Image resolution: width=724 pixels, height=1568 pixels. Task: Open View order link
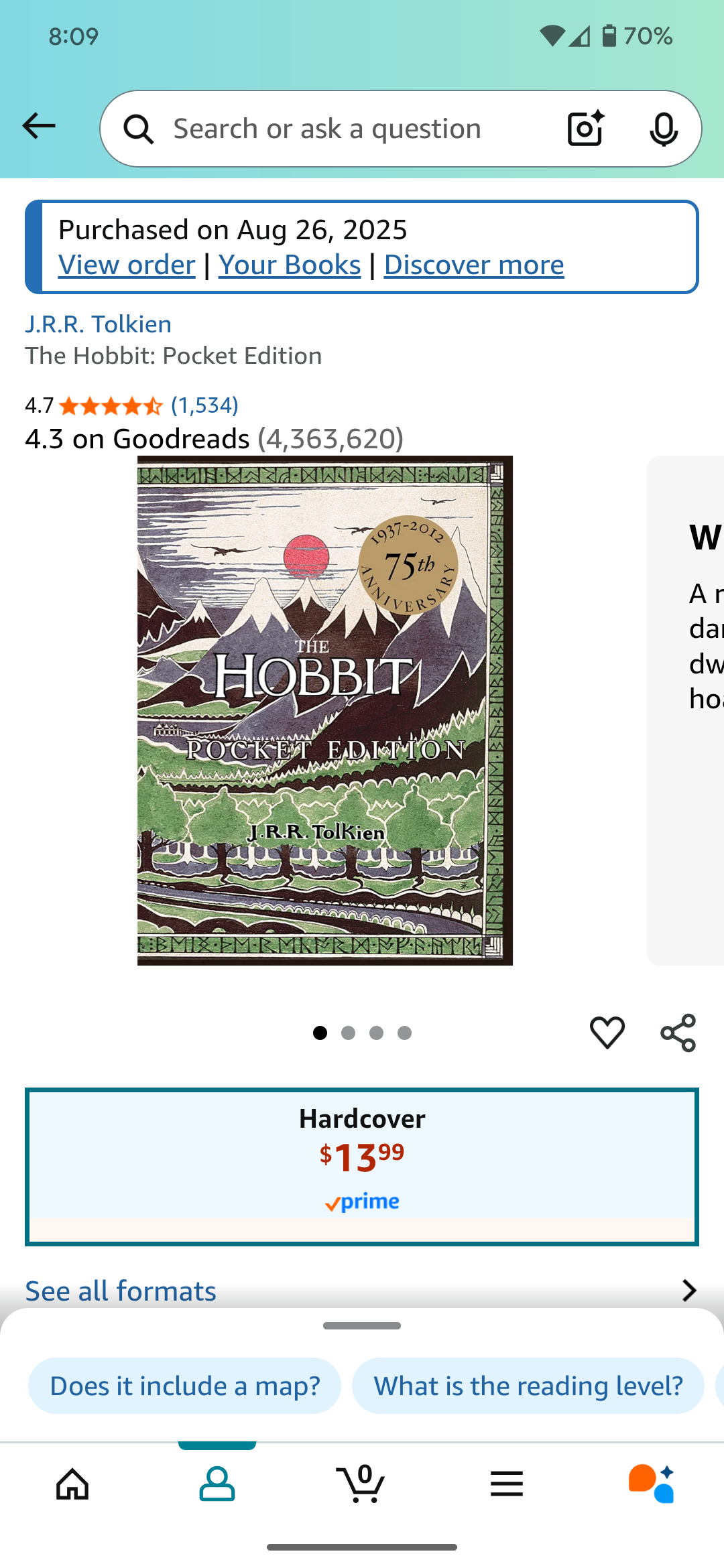[127, 265]
